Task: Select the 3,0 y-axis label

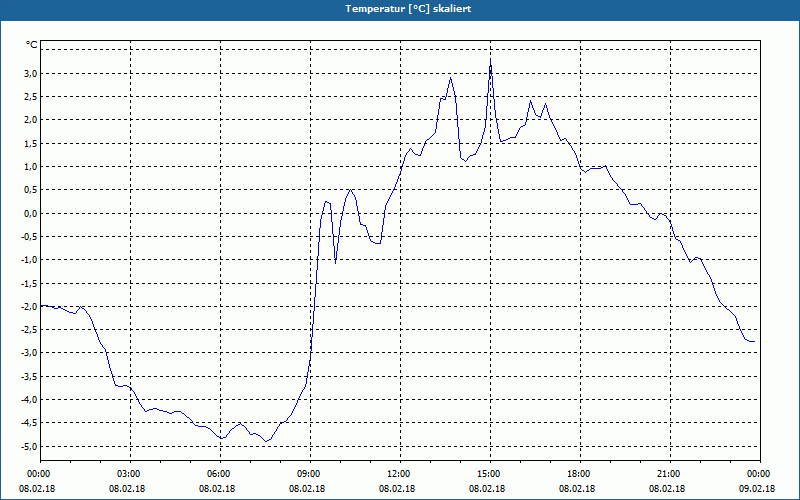Action: pyautogui.click(x=31, y=73)
